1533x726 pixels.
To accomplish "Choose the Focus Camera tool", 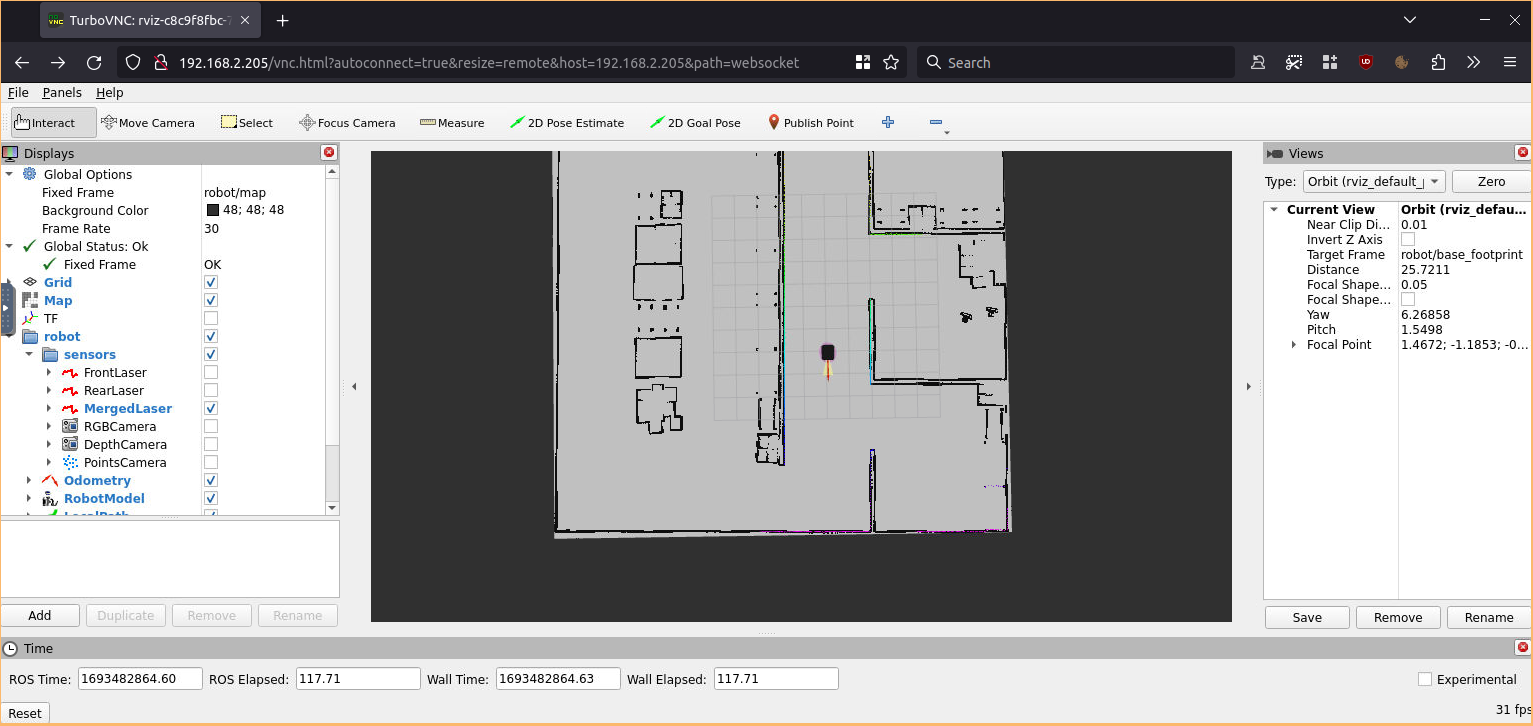I will coord(347,123).
